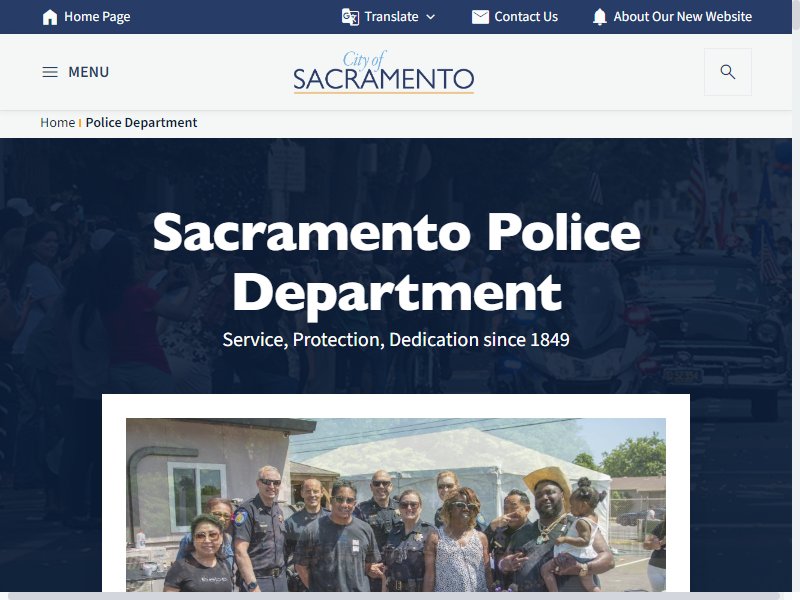Click the envelope icon beside Contact Us
This screenshot has width=800, height=600.
coord(480,17)
